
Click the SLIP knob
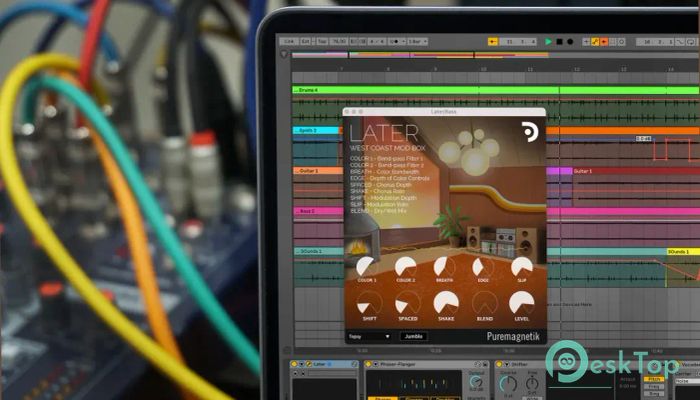(521, 267)
